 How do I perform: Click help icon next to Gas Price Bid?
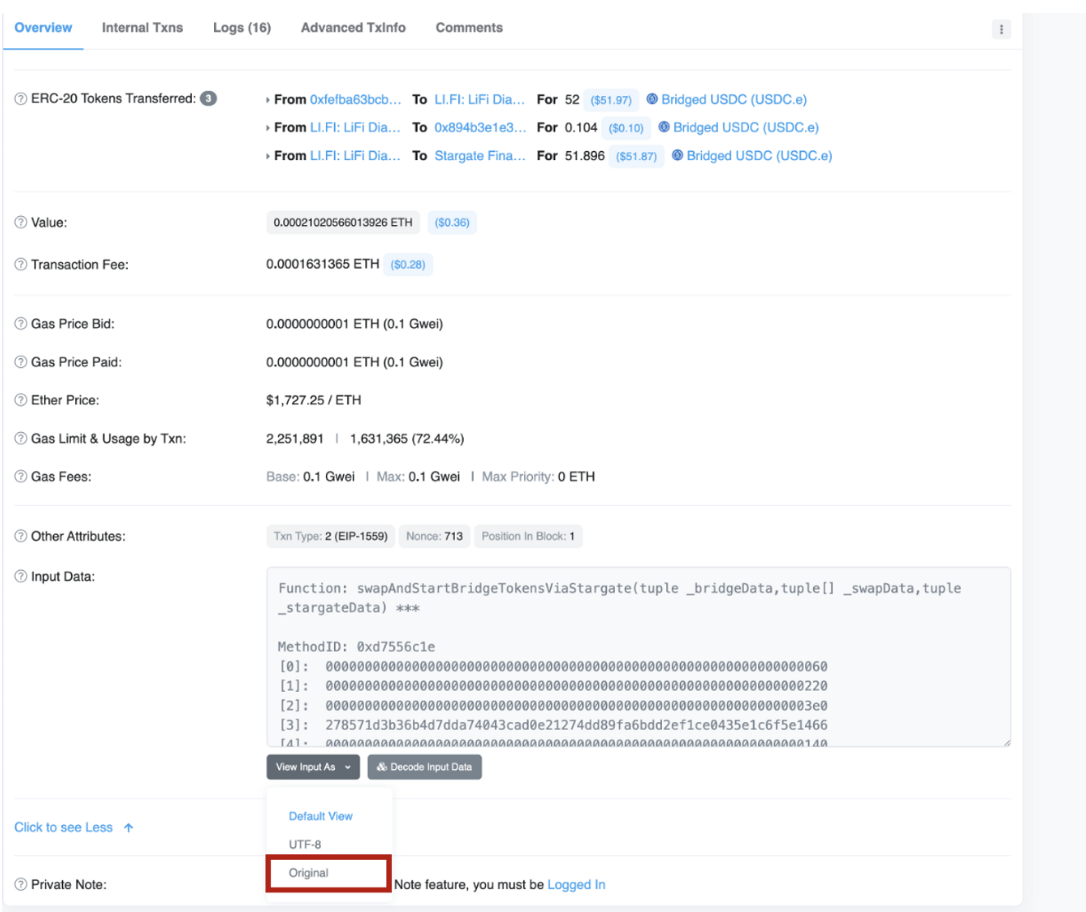[x=21, y=323]
